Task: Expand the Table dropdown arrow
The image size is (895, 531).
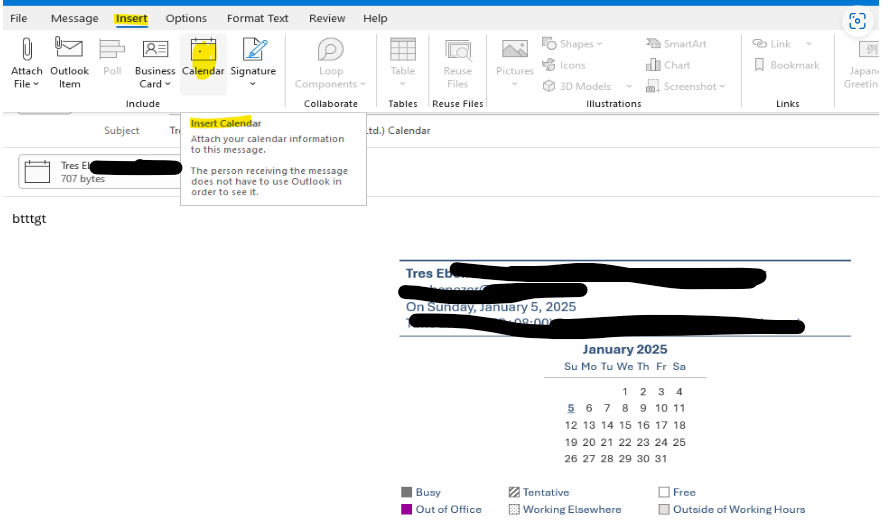Action: [x=402, y=84]
